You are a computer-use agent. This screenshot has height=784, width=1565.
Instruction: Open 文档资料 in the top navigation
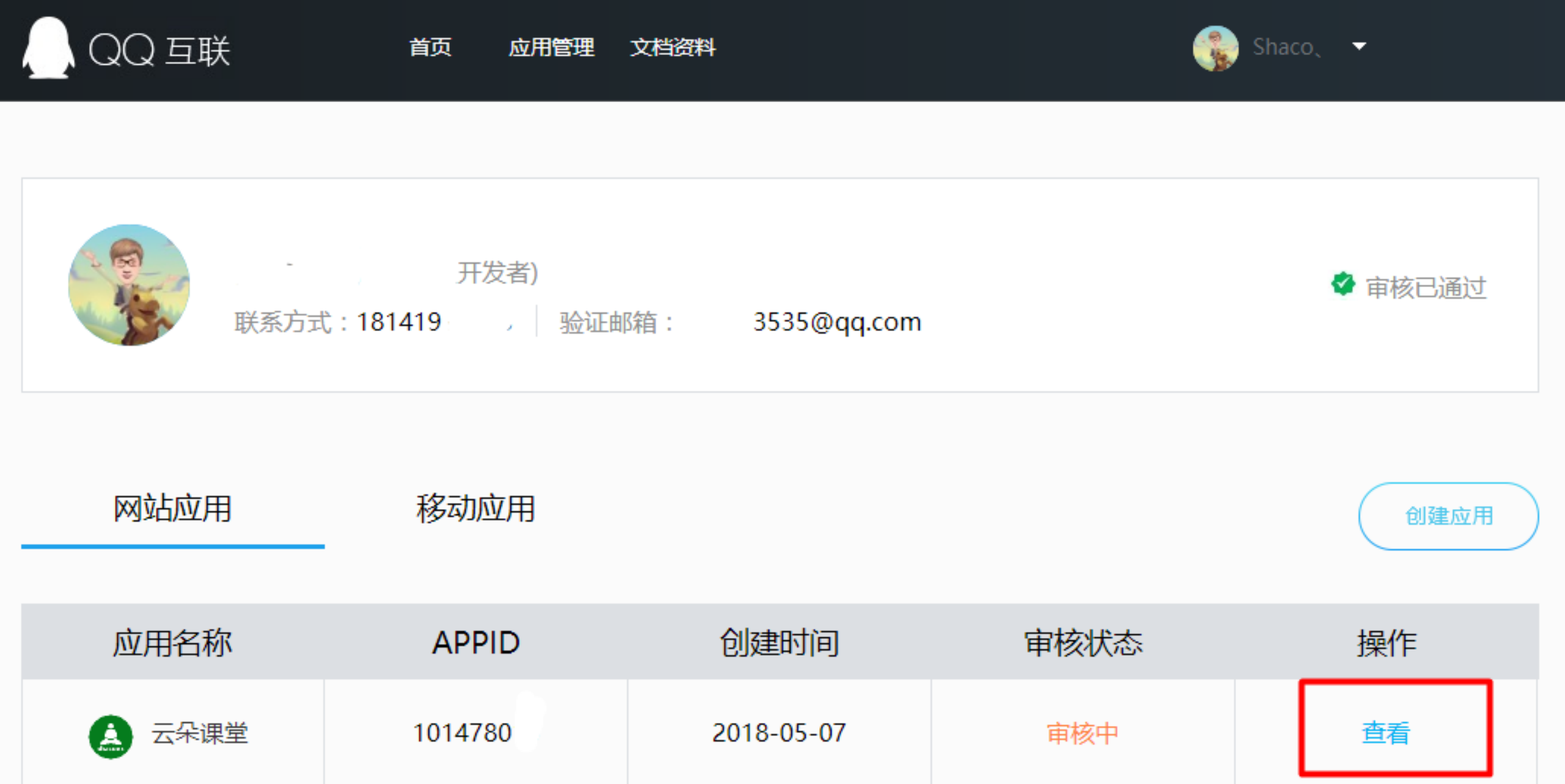[672, 47]
